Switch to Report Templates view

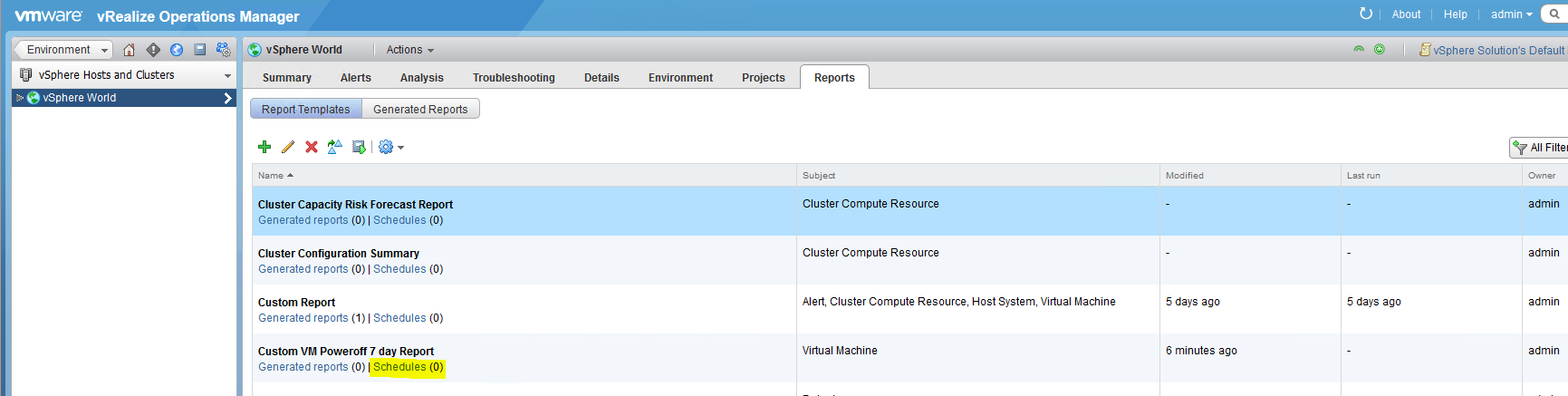(306, 109)
